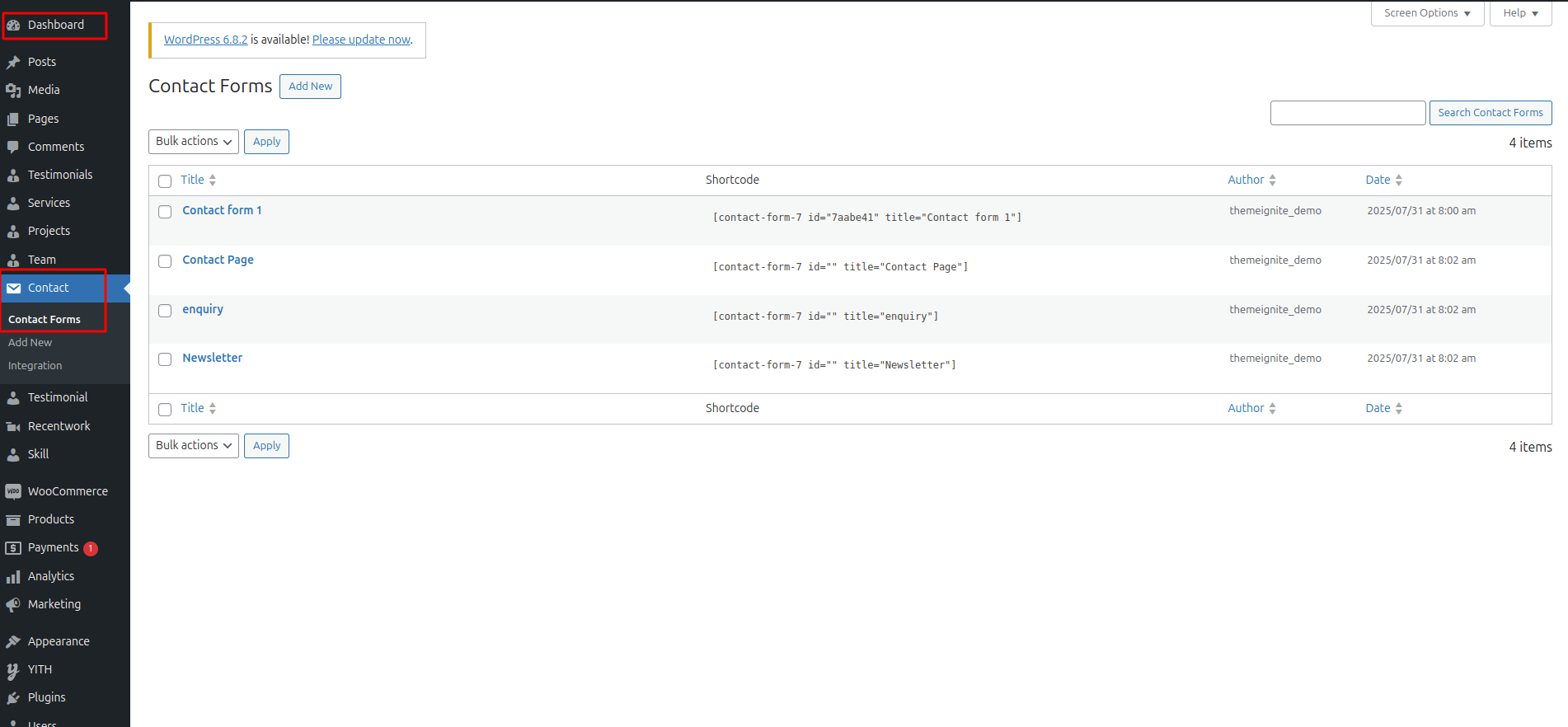
Task: Click the YITH logo icon
Action: (x=13, y=670)
